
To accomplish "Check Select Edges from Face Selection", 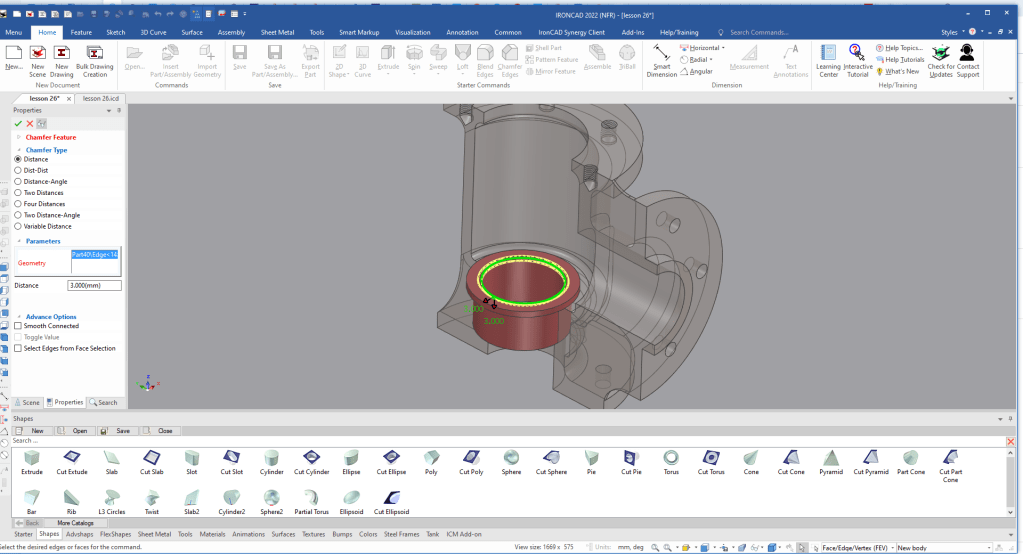I will pyautogui.click(x=18, y=348).
